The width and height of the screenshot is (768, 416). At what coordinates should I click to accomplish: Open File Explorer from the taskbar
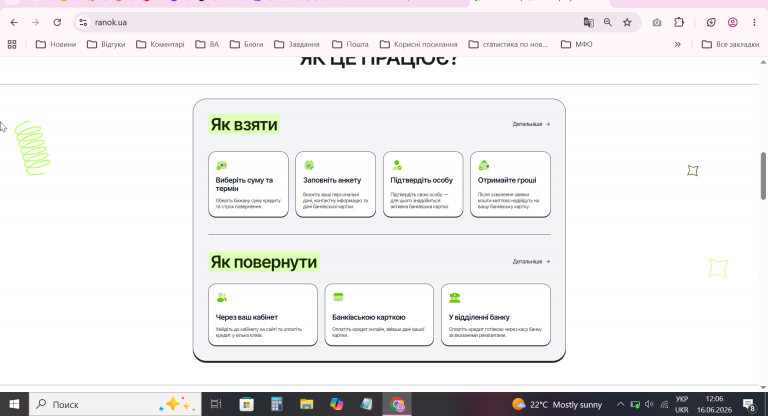click(x=307, y=404)
